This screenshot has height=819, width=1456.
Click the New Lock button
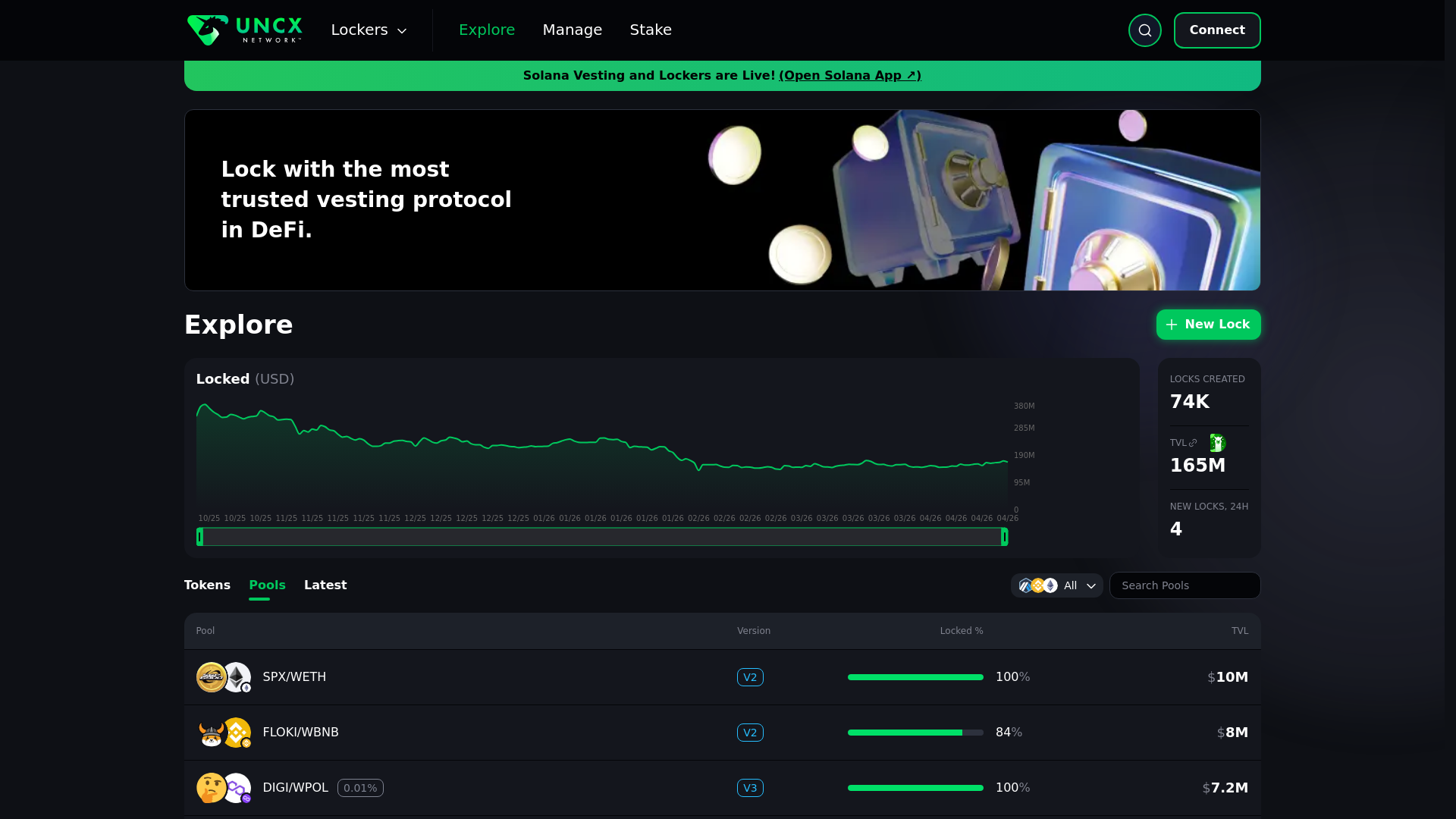click(x=1208, y=325)
